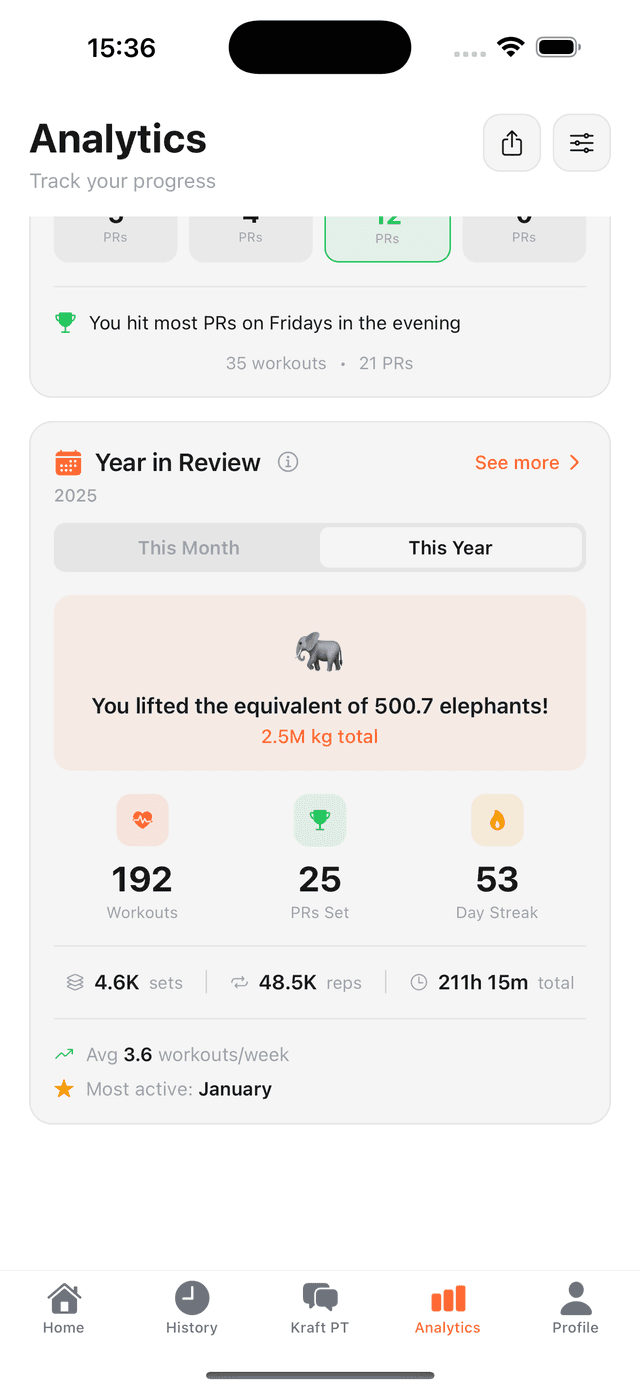Tap the Year in Review info button

[288, 462]
